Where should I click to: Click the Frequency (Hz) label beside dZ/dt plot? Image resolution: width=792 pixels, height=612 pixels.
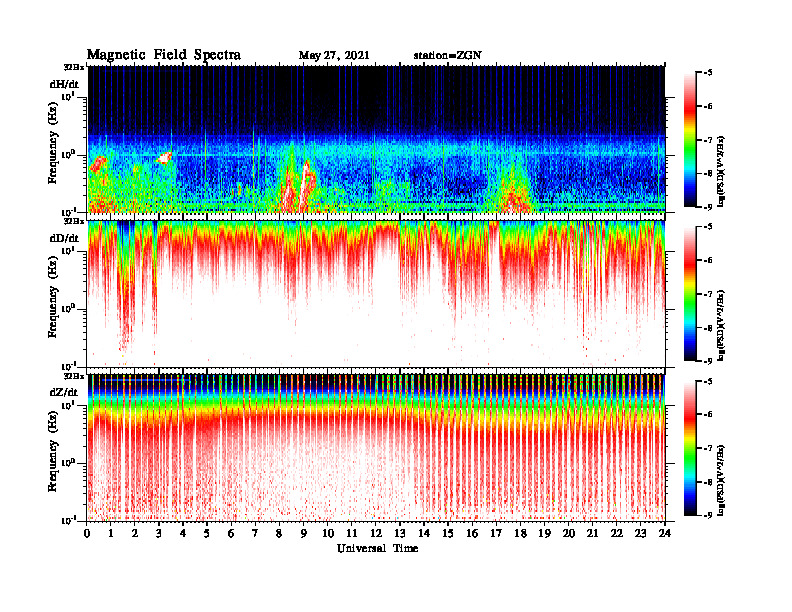[53, 453]
